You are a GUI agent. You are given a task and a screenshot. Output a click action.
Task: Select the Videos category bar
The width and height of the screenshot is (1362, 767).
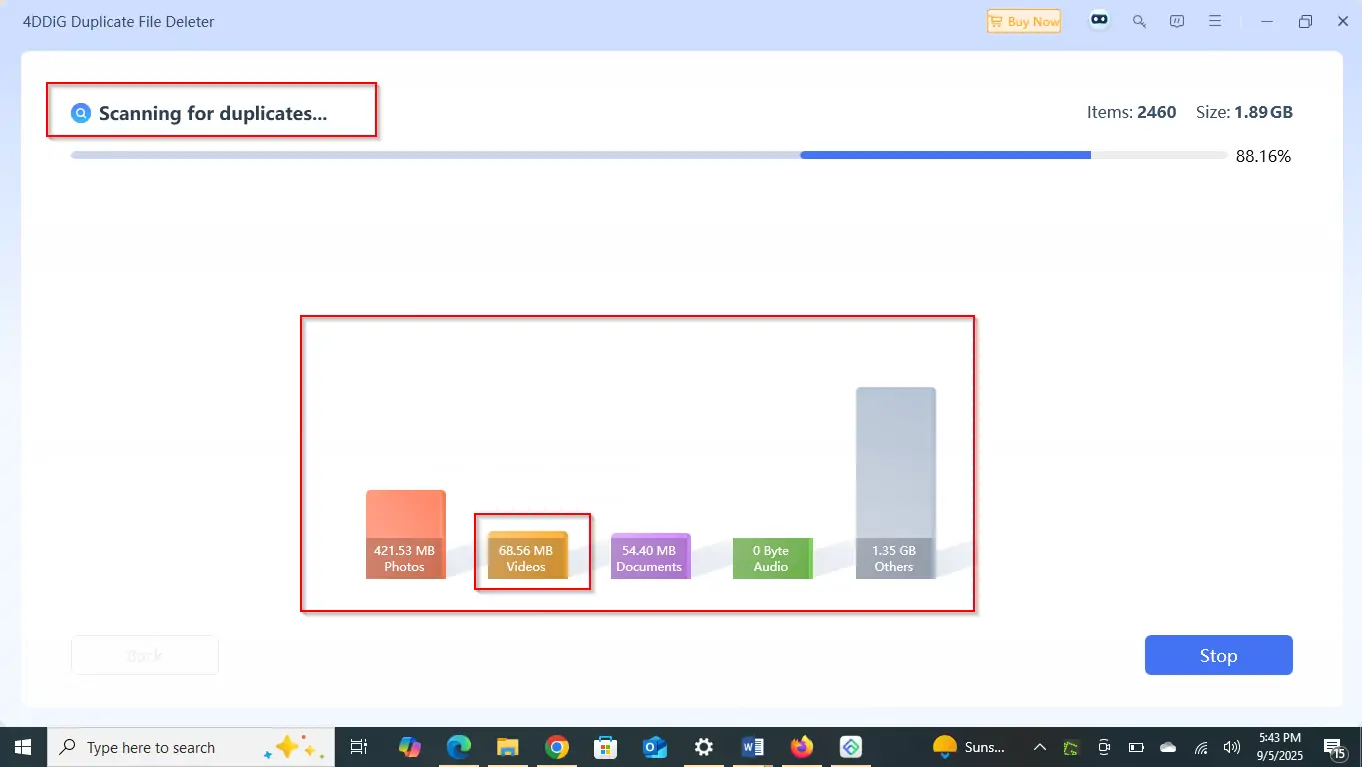(x=527, y=556)
